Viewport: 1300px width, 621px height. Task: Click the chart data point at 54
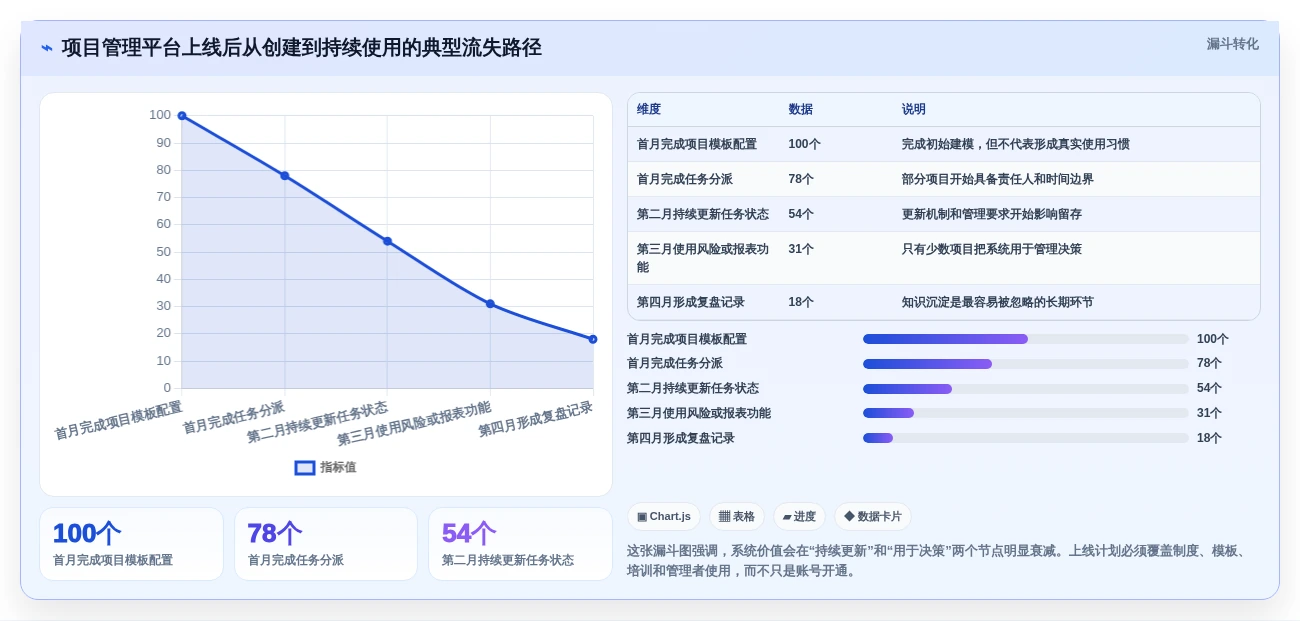point(388,241)
